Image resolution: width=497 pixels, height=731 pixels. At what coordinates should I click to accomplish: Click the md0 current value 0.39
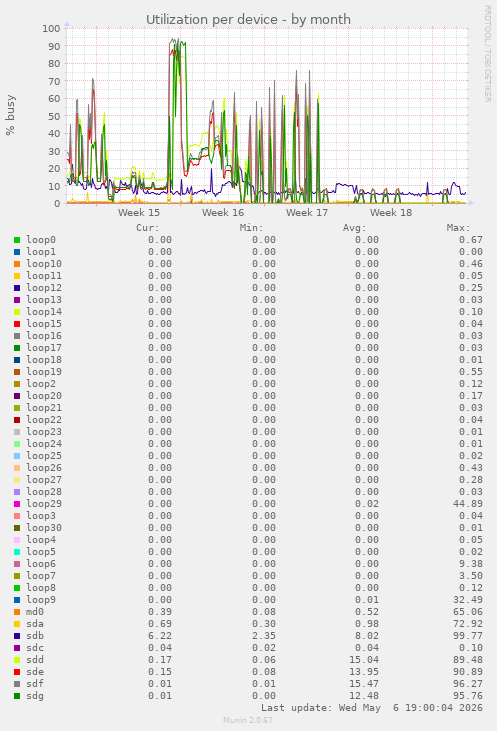click(x=160, y=612)
